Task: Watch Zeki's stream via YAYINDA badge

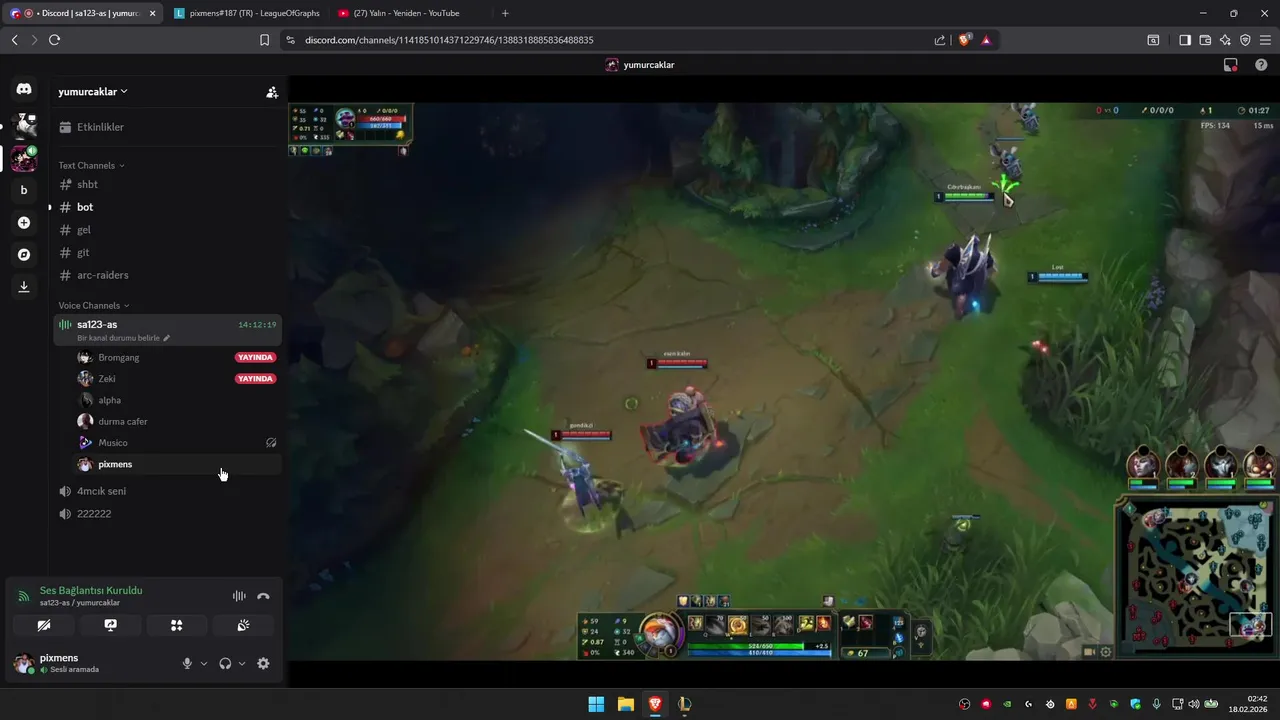Action: coord(255,379)
